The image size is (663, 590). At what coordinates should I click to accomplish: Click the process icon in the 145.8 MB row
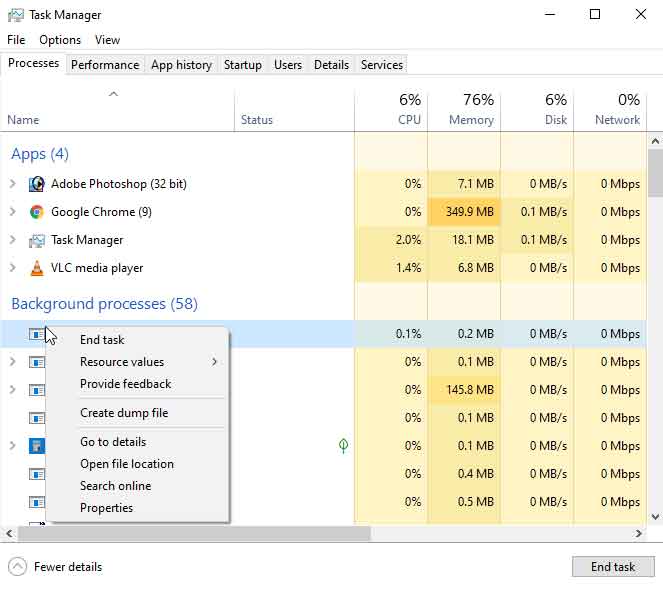(37, 390)
